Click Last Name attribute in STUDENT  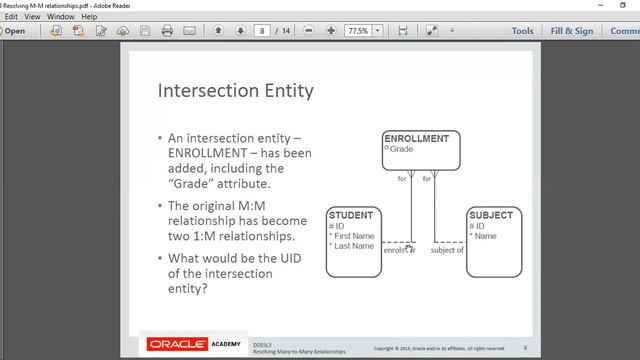[x=354, y=246]
